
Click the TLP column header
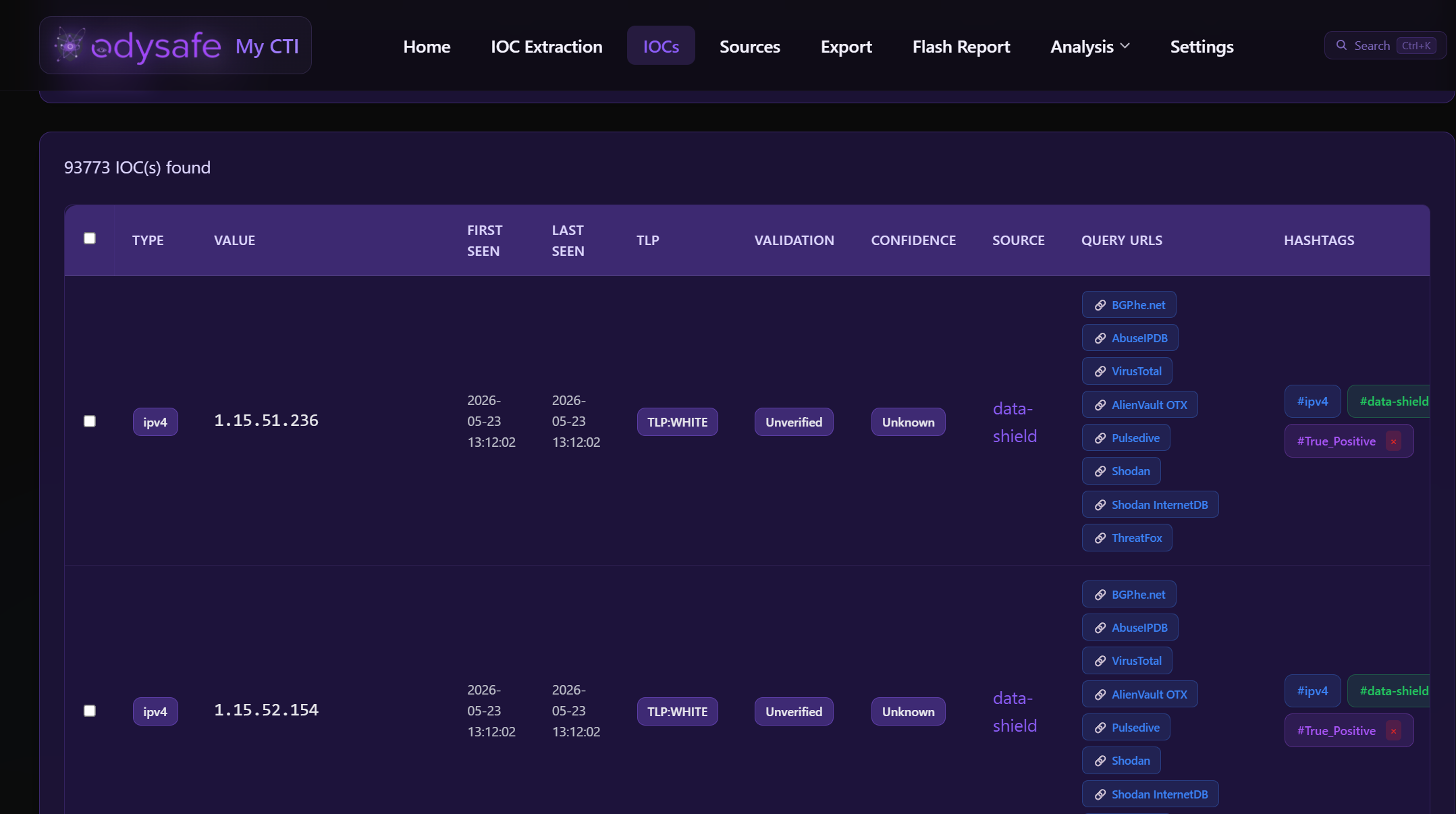point(647,240)
